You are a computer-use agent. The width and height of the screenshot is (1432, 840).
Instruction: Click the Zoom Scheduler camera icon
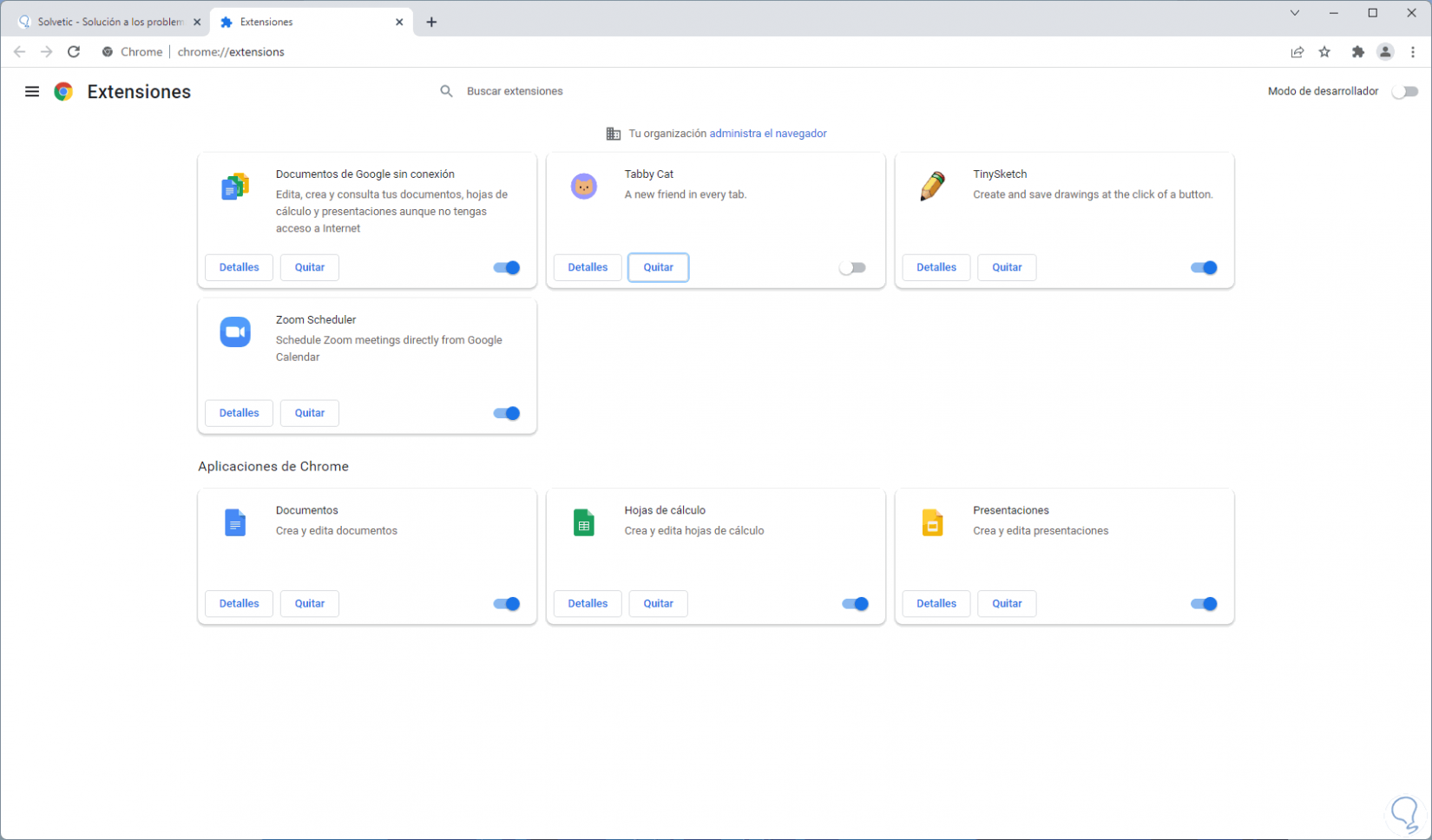[235, 331]
